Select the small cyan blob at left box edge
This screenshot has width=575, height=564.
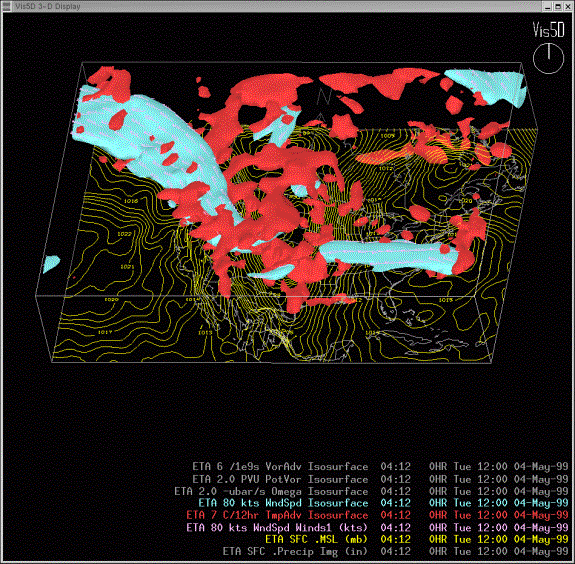click(x=51, y=264)
